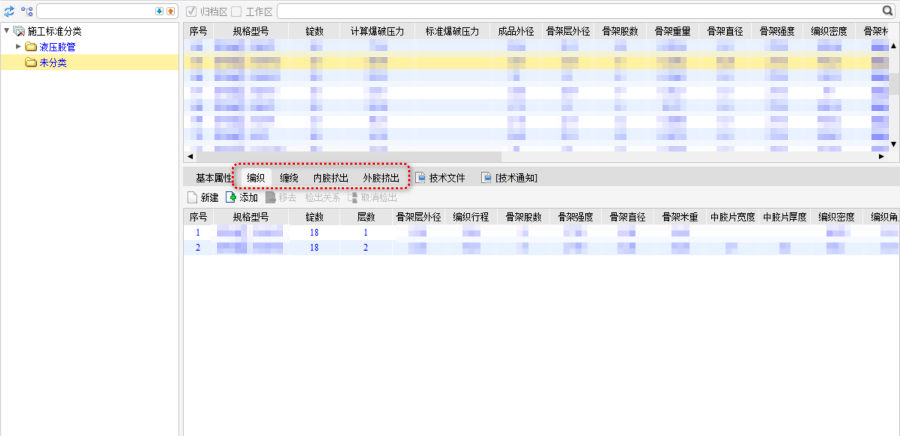Image resolution: width=900 pixels, height=436 pixels.
Task: Collapse the 施工标准分类 root node
Action: click(x=6, y=31)
